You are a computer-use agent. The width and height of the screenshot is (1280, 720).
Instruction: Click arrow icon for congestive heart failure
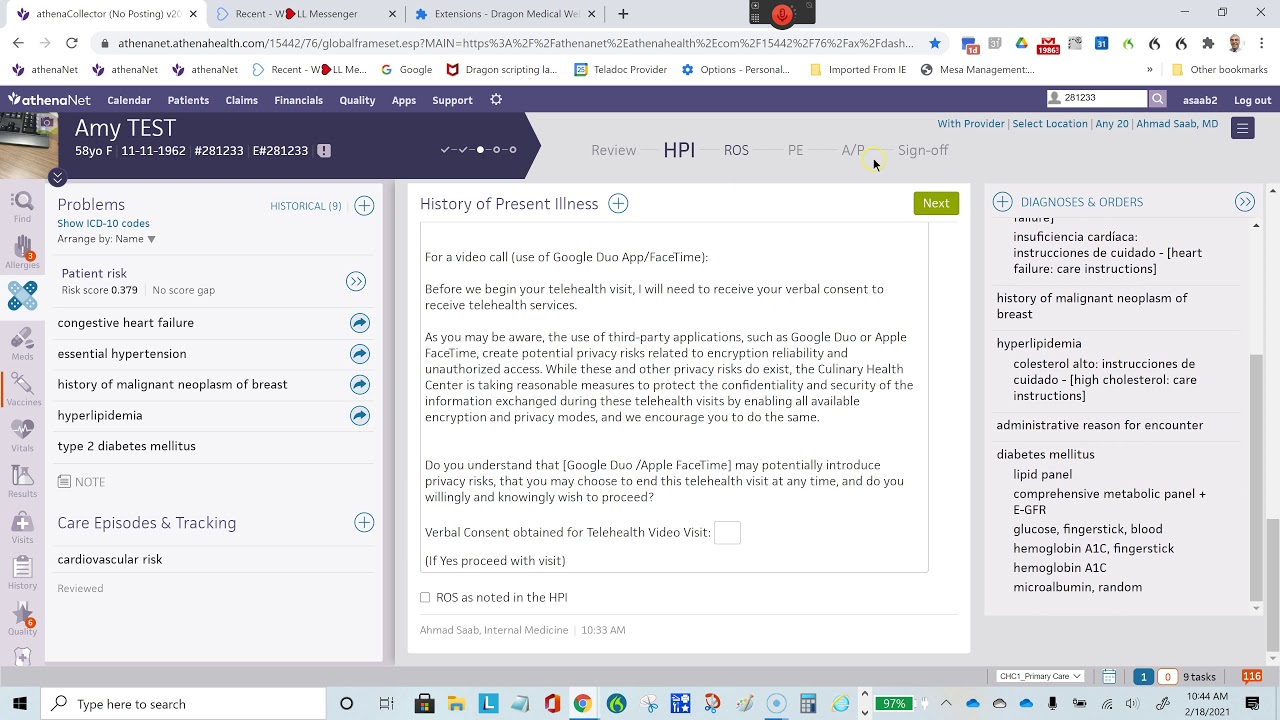360,323
